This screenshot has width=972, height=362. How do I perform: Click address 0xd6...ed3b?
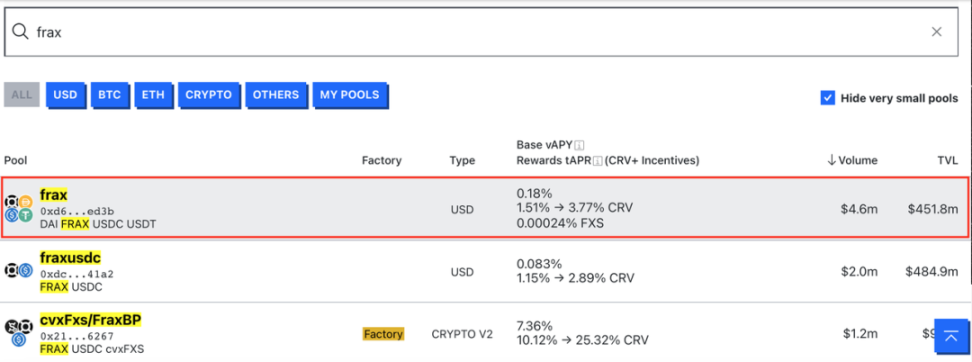pos(77,211)
